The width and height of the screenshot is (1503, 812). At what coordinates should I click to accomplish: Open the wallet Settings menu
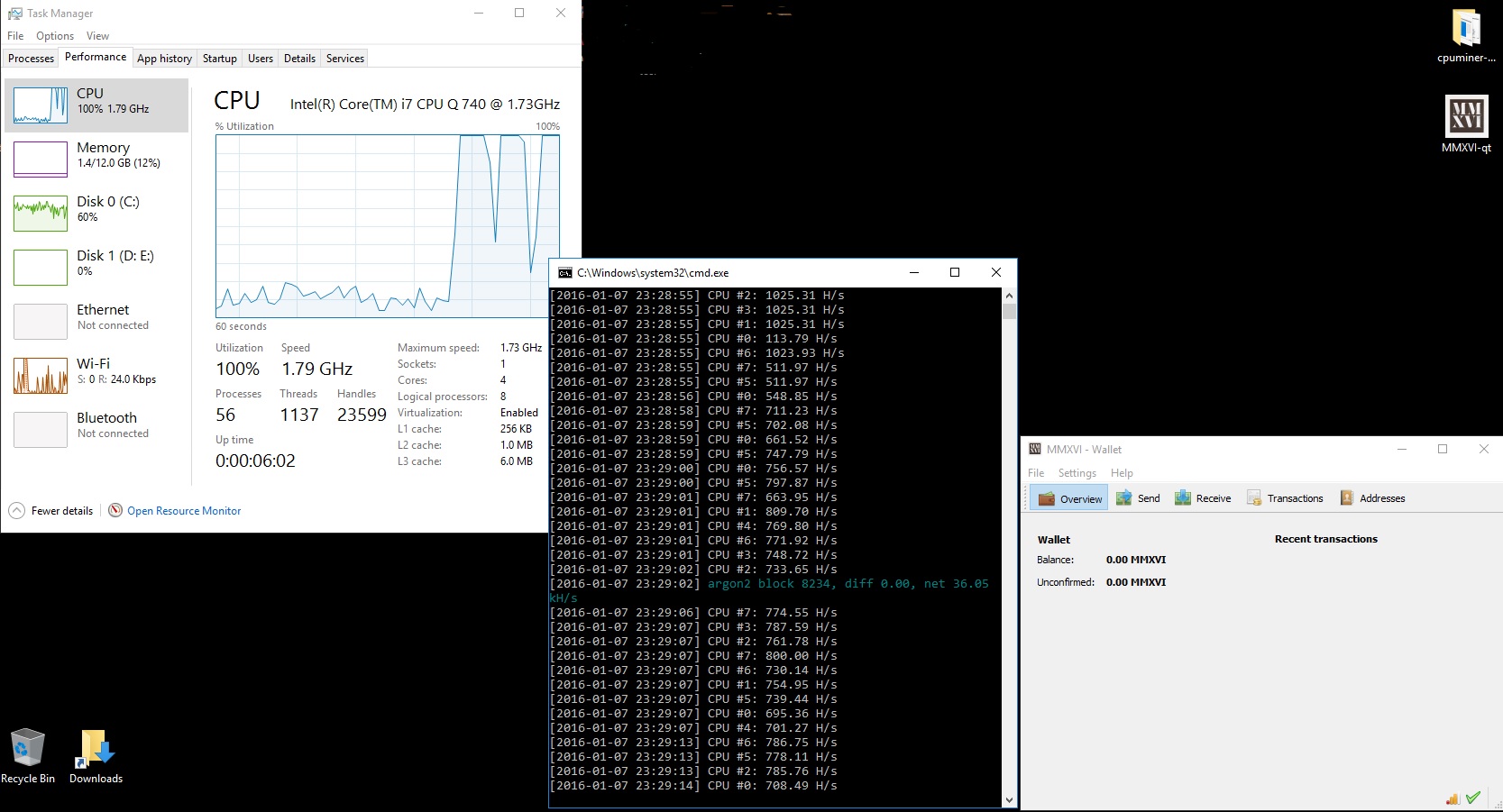pyautogui.click(x=1077, y=473)
